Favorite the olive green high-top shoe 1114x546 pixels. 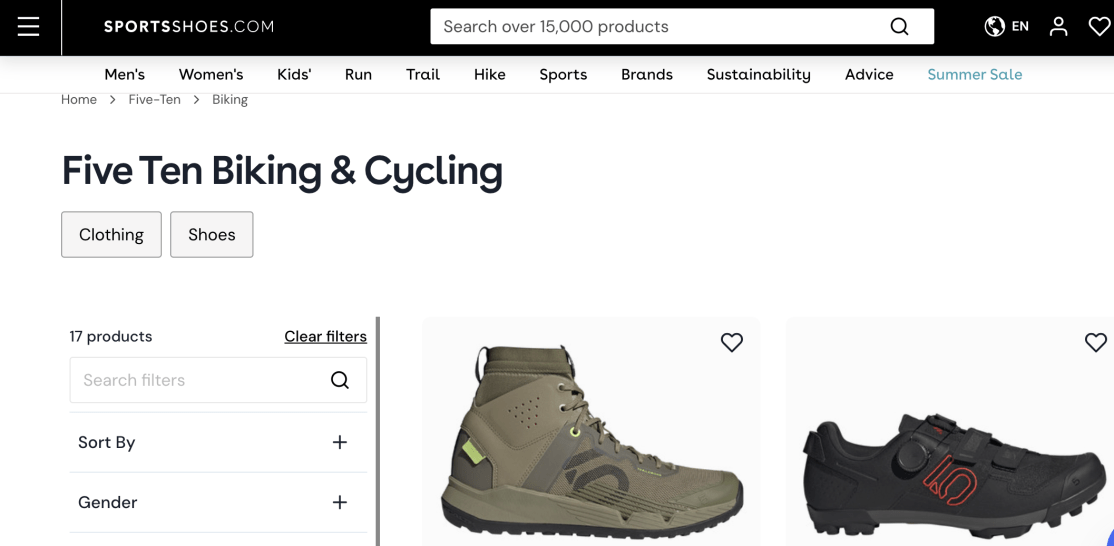(x=732, y=343)
